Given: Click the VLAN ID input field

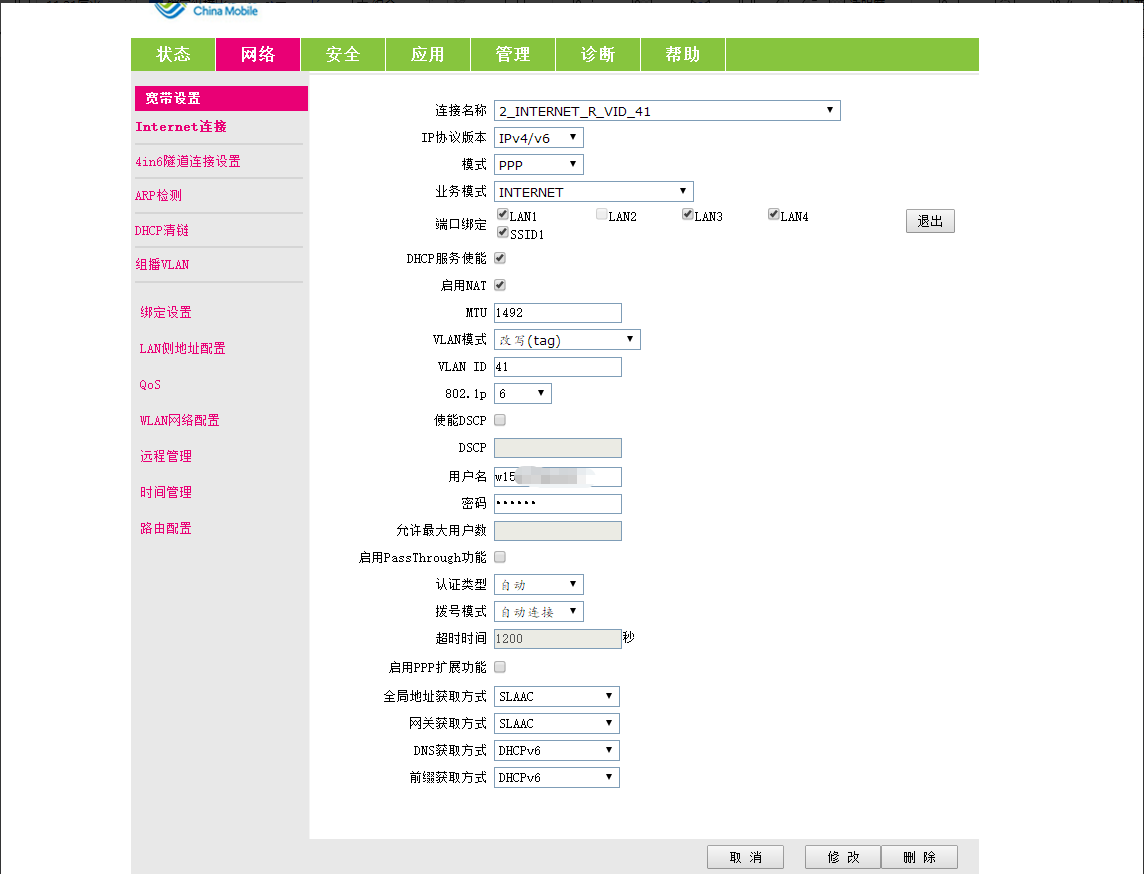Looking at the screenshot, I should pos(558,367).
